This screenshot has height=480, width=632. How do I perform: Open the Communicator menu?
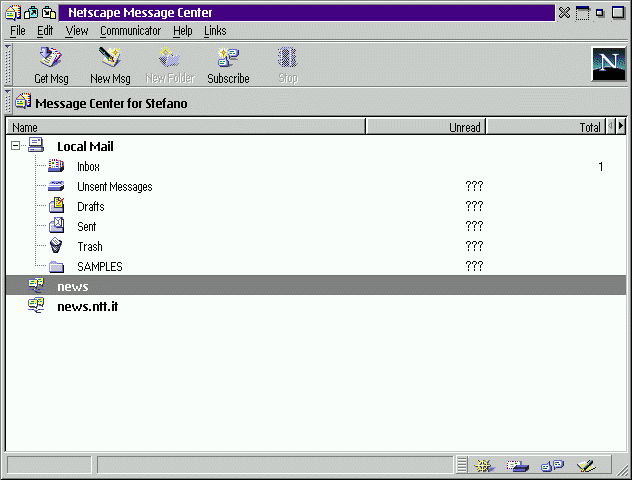click(130, 31)
